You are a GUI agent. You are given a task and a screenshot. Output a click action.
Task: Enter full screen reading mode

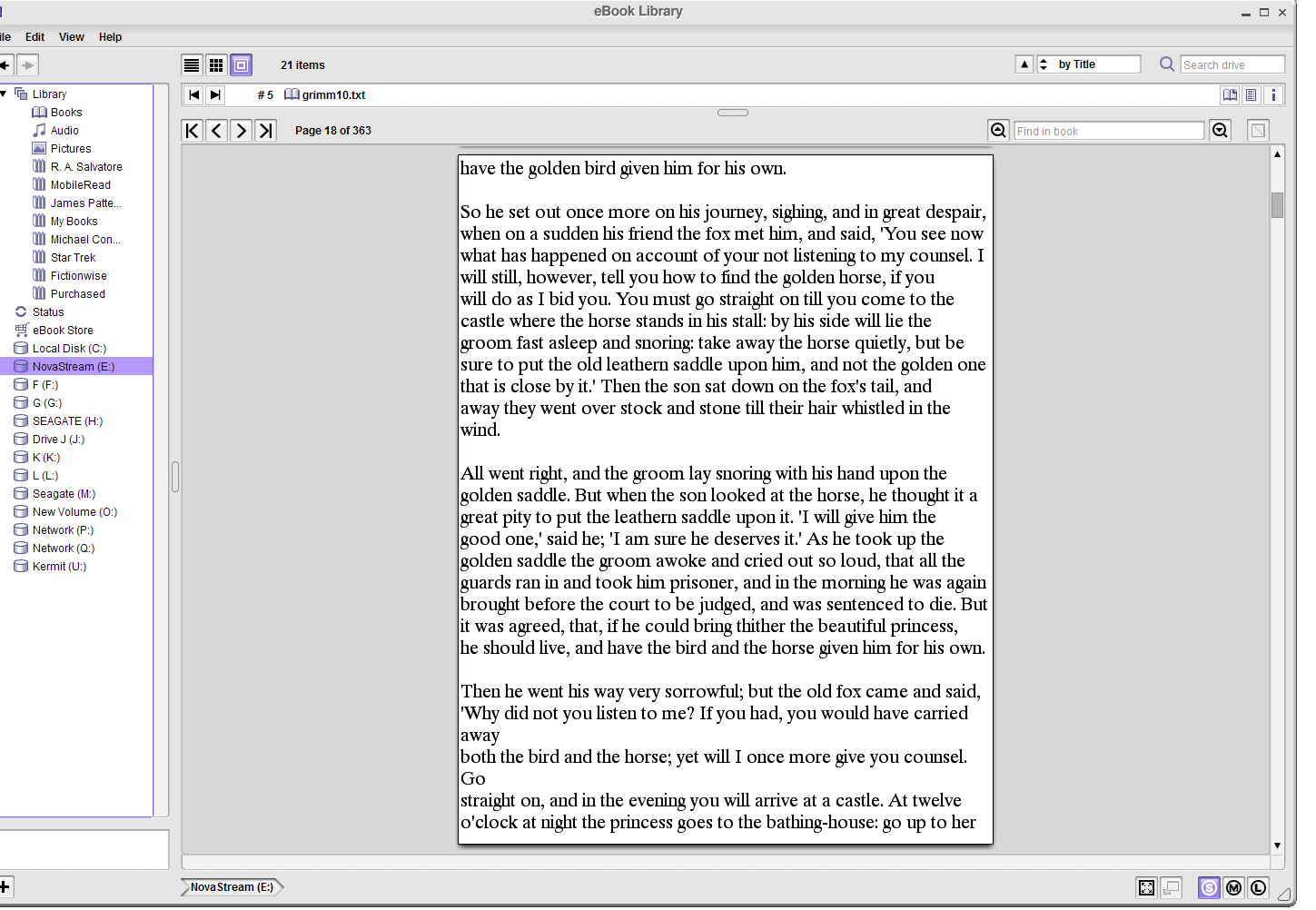tap(1146, 887)
